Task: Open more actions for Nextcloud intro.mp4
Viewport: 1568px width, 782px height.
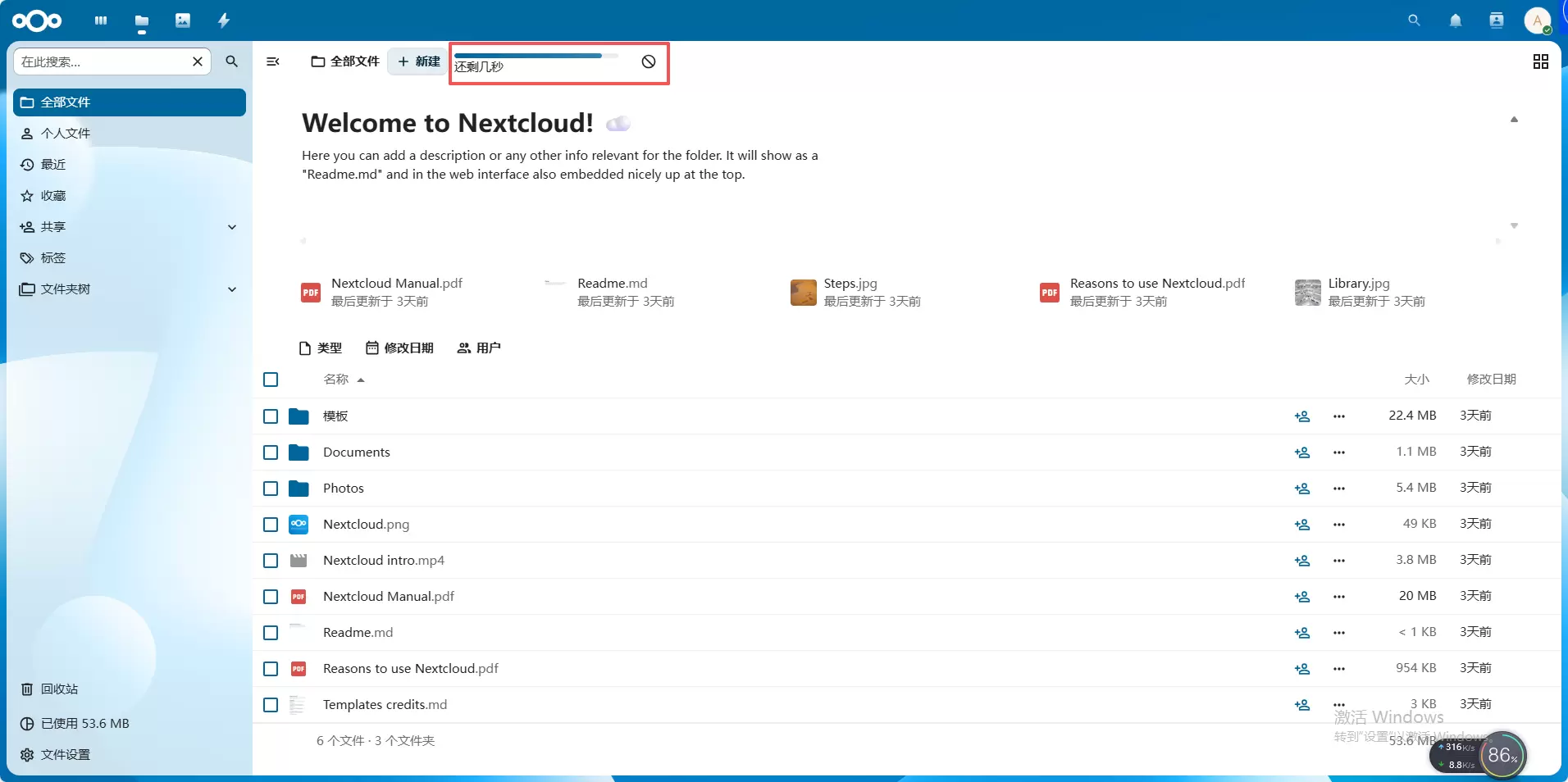Action: point(1338,561)
